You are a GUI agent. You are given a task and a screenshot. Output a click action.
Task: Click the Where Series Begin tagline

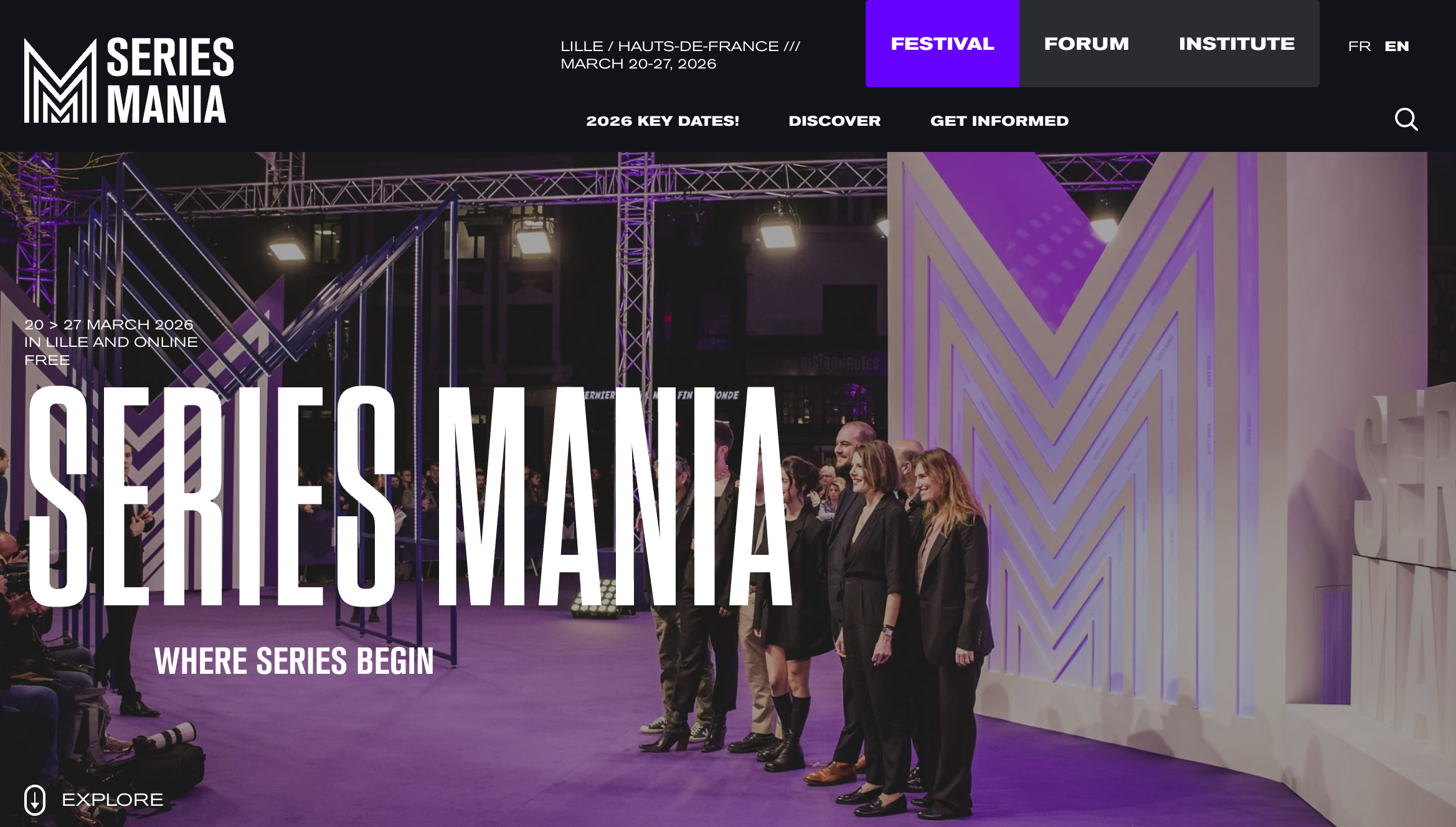point(294,661)
